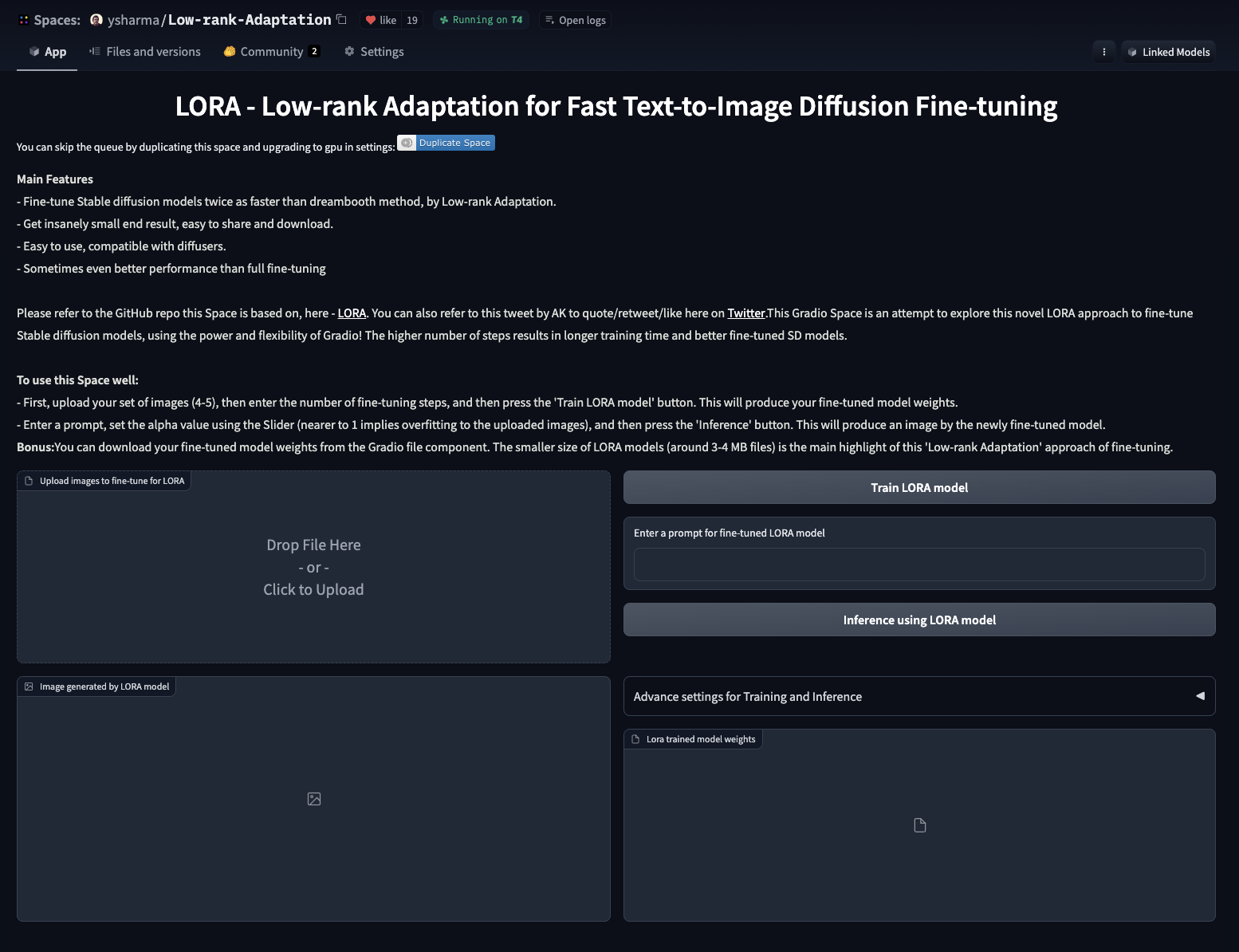Click the Duplicate Space badge
Image resolution: width=1239 pixels, height=952 pixels.
click(x=446, y=143)
